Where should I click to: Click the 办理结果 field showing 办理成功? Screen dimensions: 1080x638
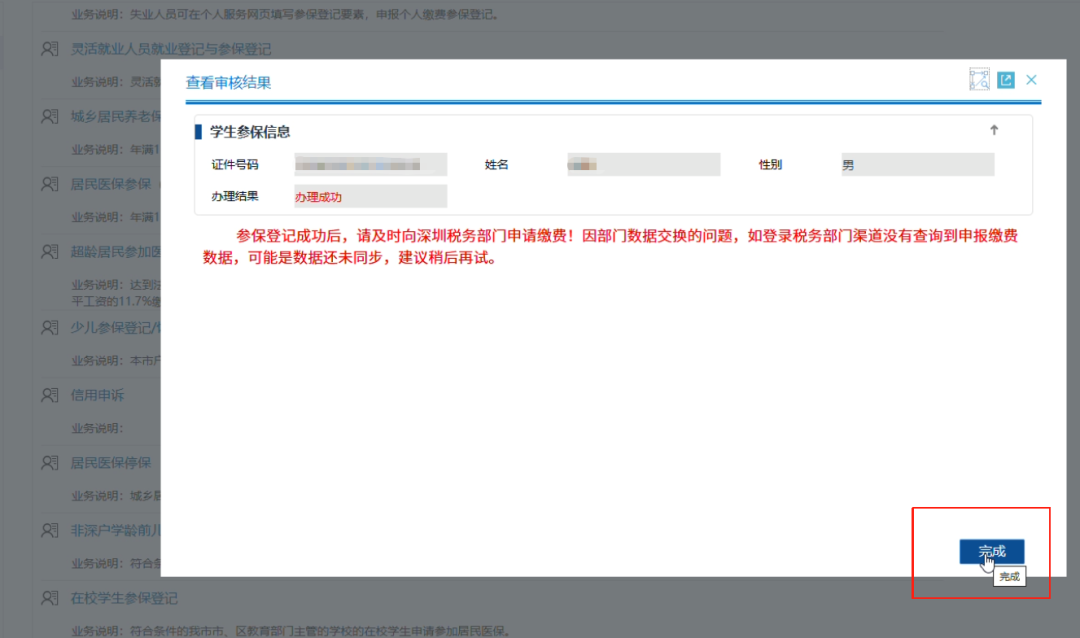[370, 197]
